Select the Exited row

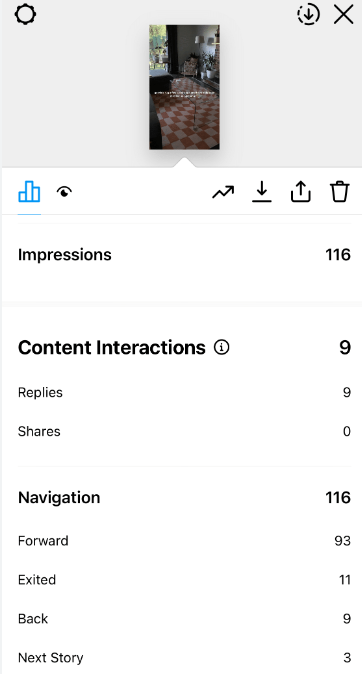(184, 579)
